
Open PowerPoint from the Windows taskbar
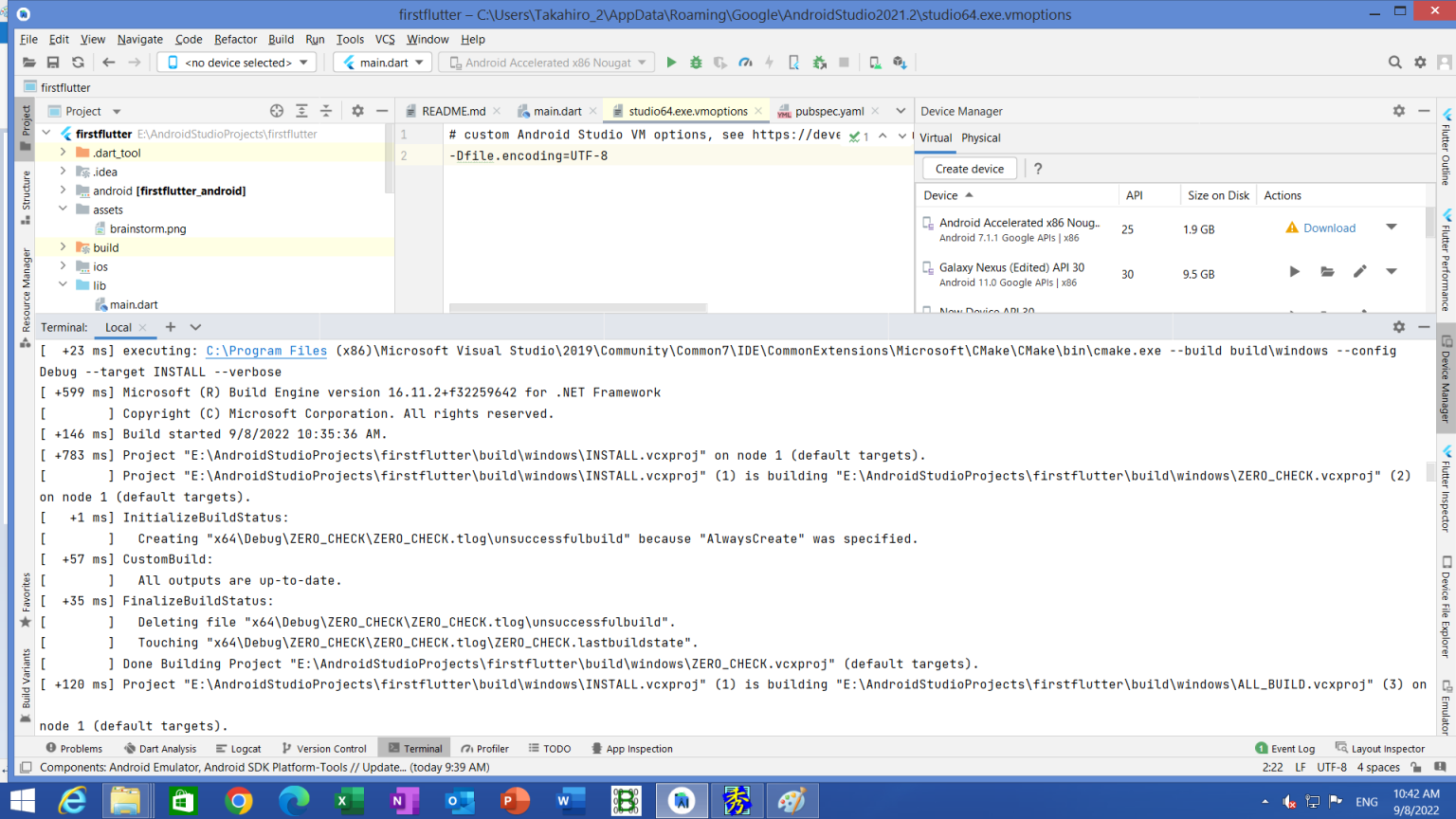point(514,801)
